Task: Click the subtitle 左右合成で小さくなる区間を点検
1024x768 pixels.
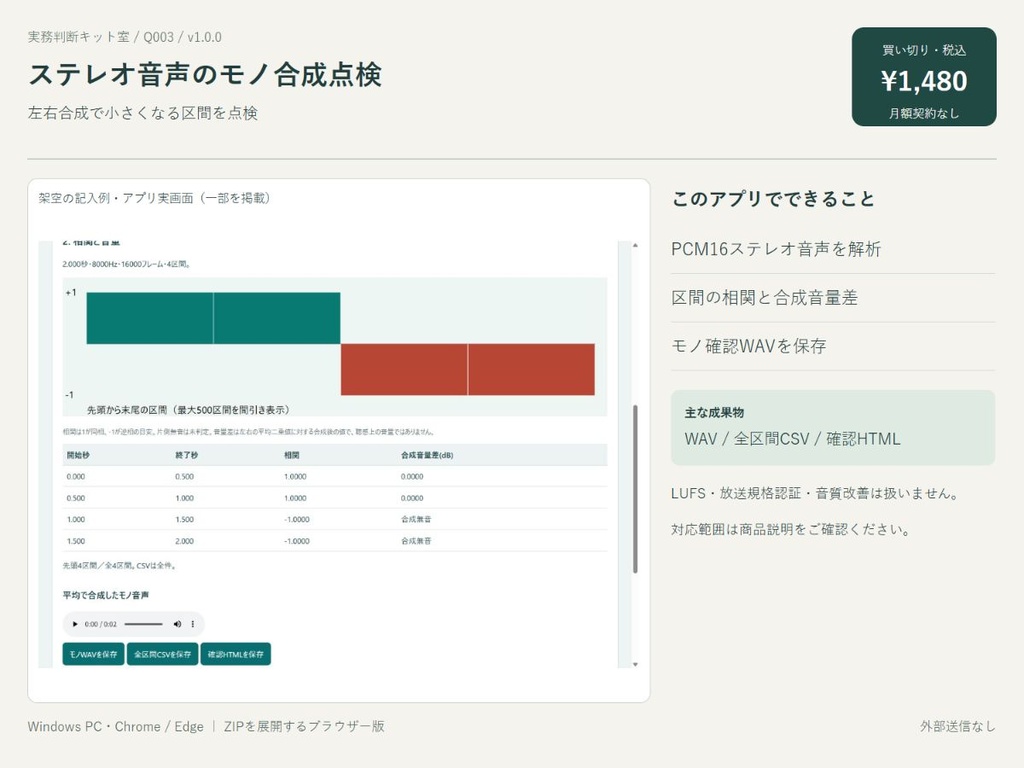Action: 143,113
